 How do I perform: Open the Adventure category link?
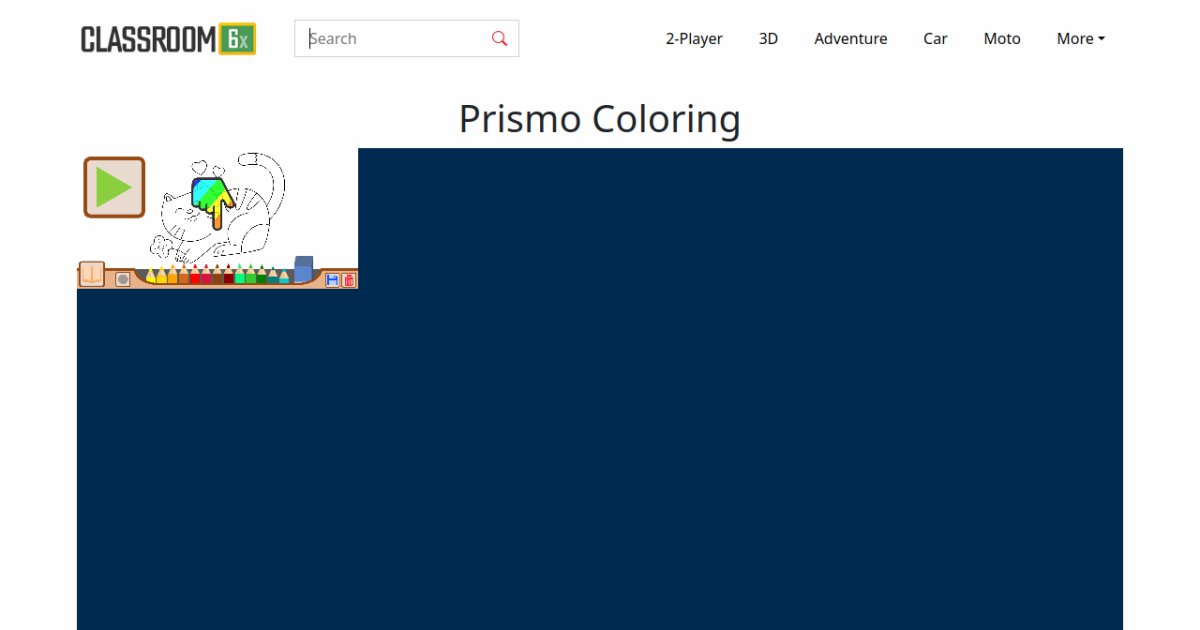pos(850,39)
